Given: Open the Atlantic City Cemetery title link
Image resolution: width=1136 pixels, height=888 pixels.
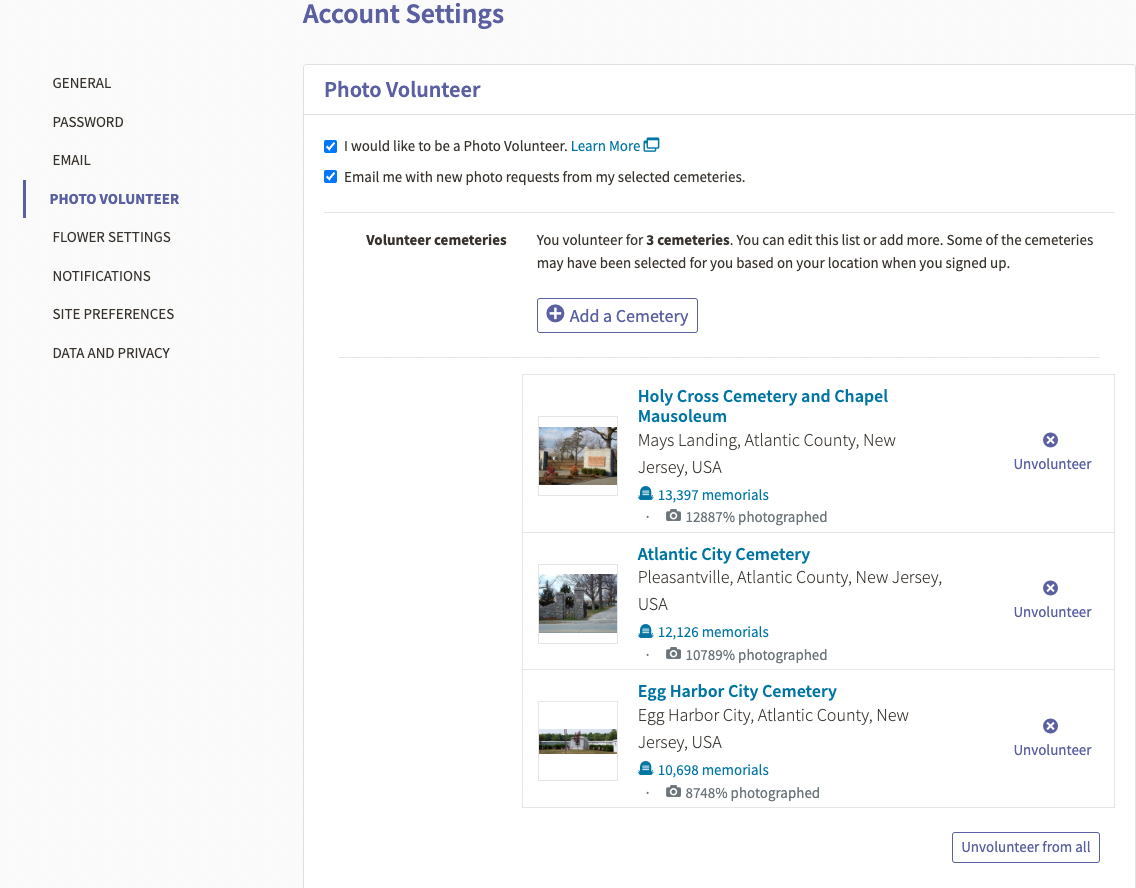Looking at the screenshot, I should (723, 554).
